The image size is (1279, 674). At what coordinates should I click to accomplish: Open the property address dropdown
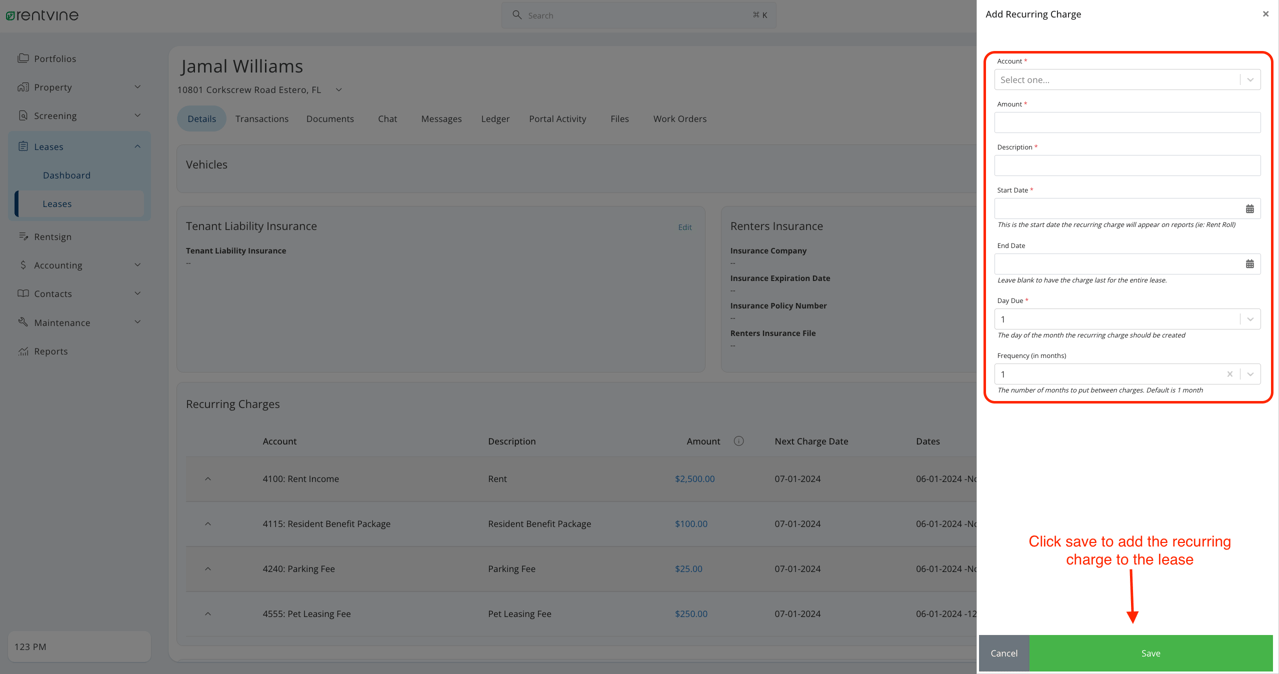337,89
